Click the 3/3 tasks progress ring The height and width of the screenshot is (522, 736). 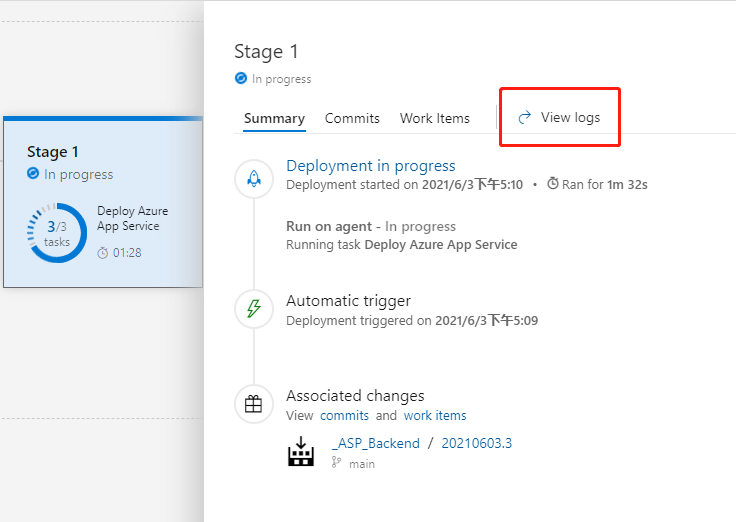57,233
